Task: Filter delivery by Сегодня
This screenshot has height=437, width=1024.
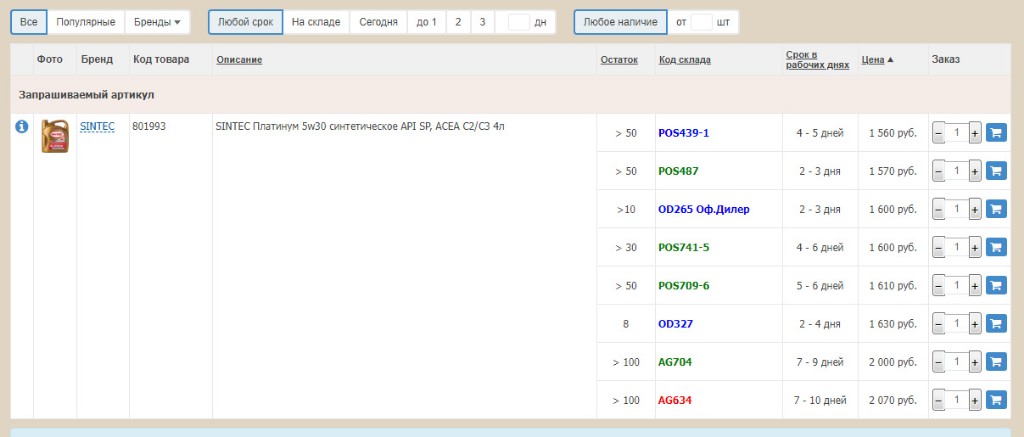Action: click(378, 22)
